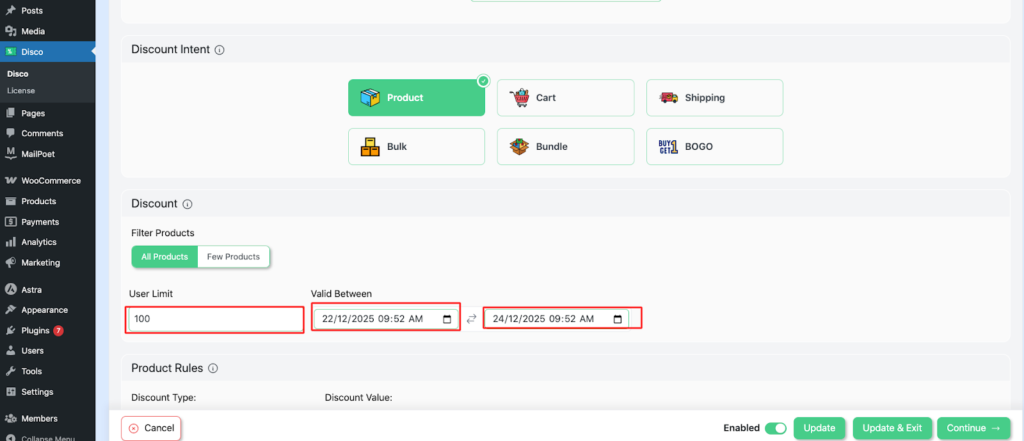The width and height of the screenshot is (1024, 441).
Task: Click the Plugins update count badge
Action: pyautogui.click(x=58, y=331)
